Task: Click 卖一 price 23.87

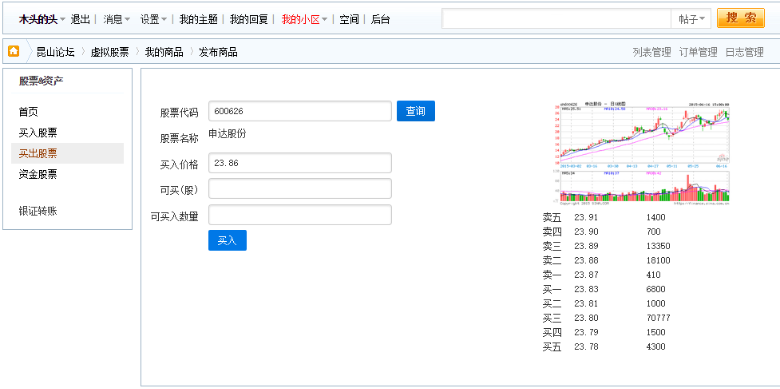Action: point(586,275)
